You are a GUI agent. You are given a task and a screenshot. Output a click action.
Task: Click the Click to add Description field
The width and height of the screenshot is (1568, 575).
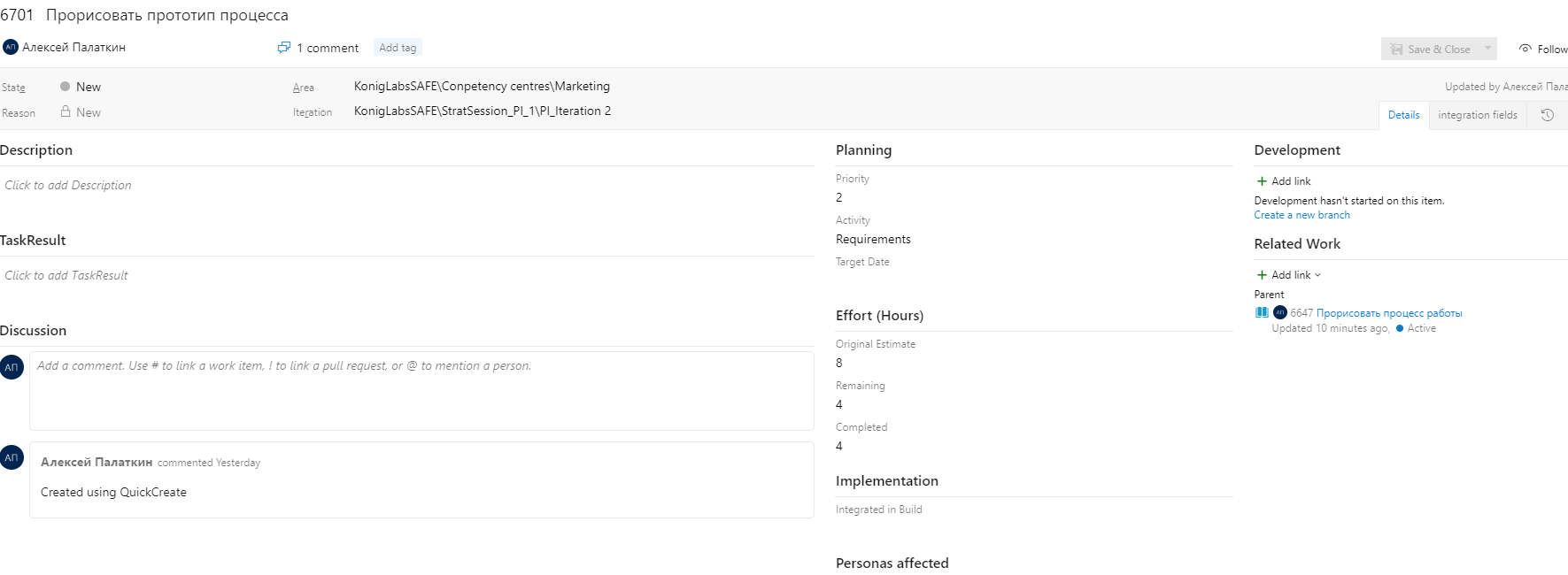(x=68, y=185)
